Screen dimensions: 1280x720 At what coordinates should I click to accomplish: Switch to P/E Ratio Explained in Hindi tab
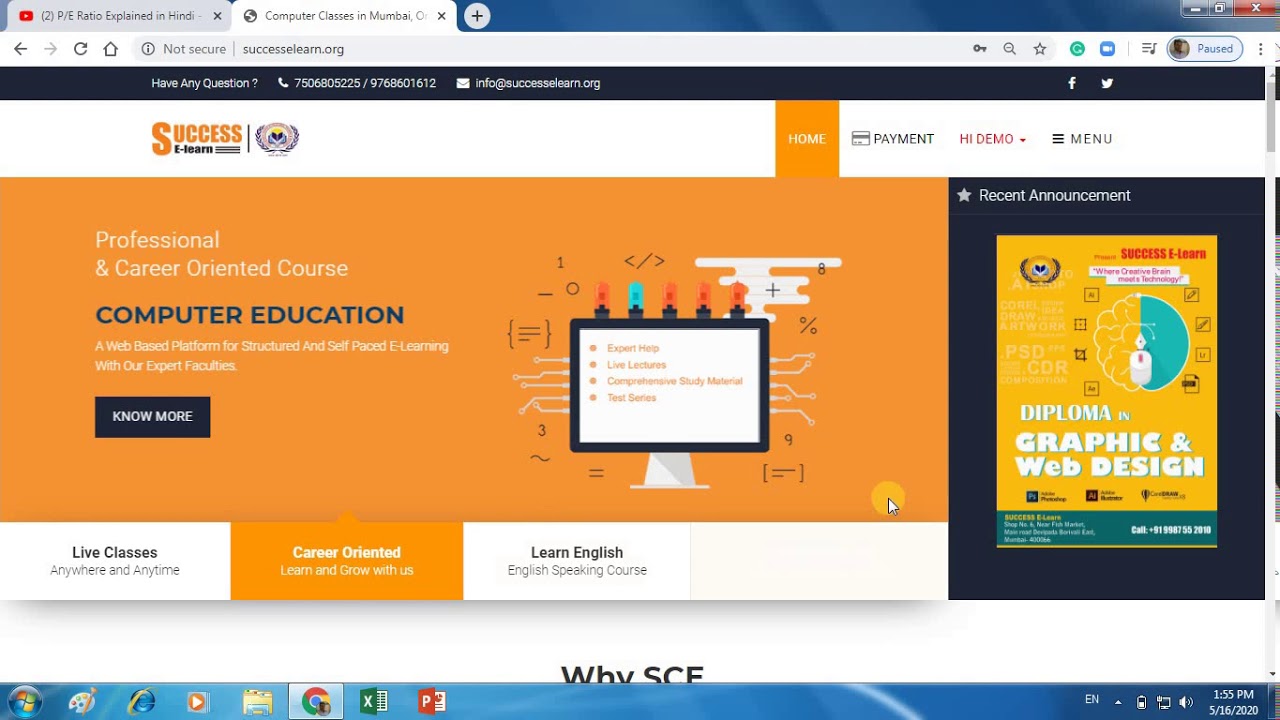pos(120,16)
